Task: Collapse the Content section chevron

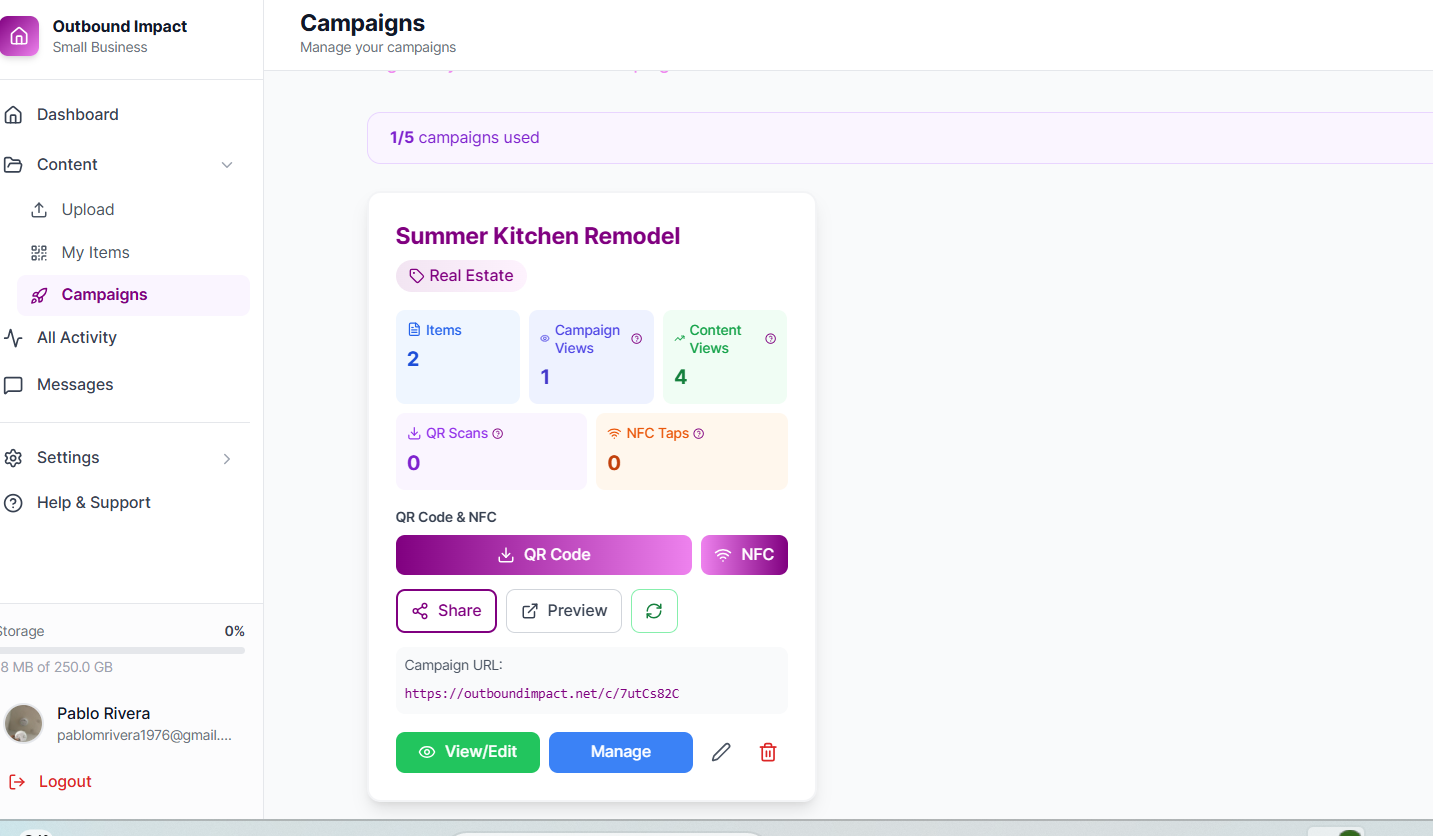Action: tap(227, 164)
